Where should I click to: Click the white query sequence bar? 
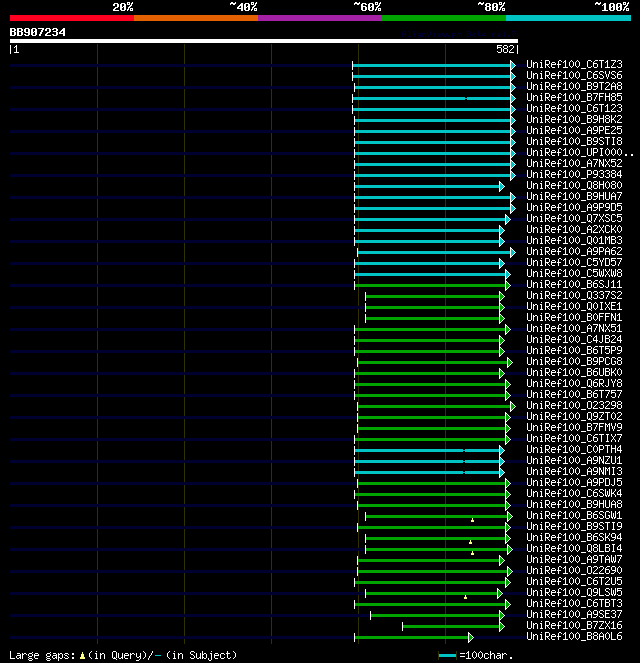click(264, 41)
